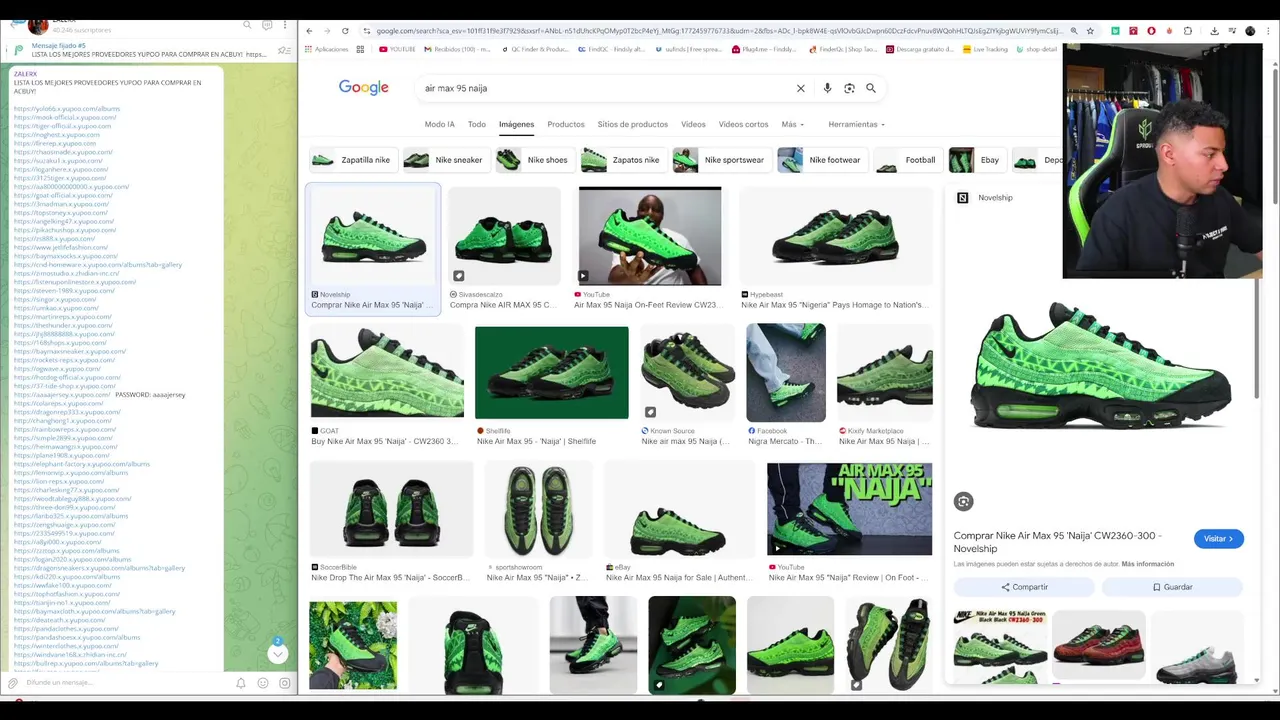This screenshot has height=720, width=1280.
Task: Show pinned messages list in Telegram
Action: pos(285,50)
